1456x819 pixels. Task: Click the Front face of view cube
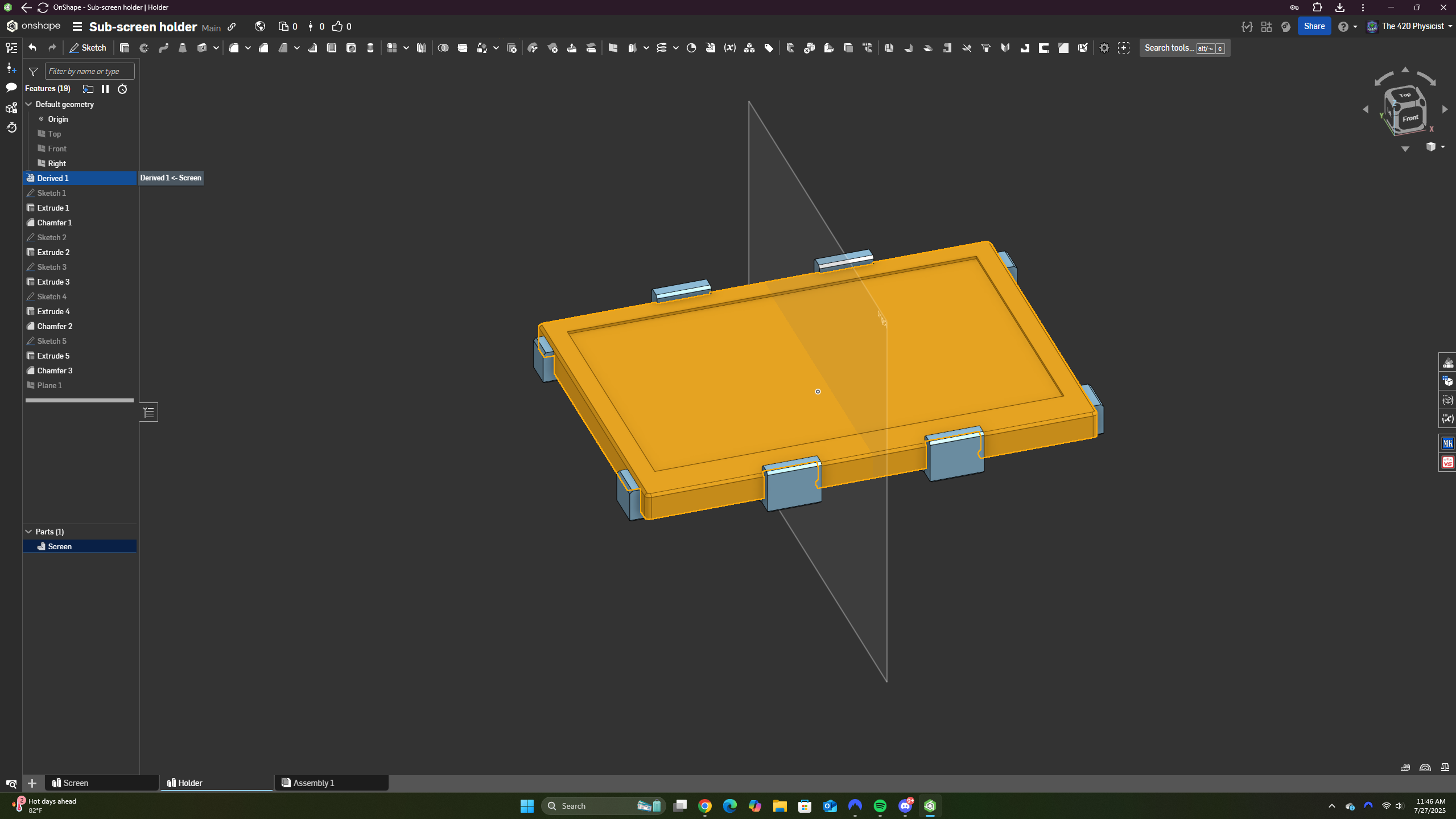[1410, 118]
